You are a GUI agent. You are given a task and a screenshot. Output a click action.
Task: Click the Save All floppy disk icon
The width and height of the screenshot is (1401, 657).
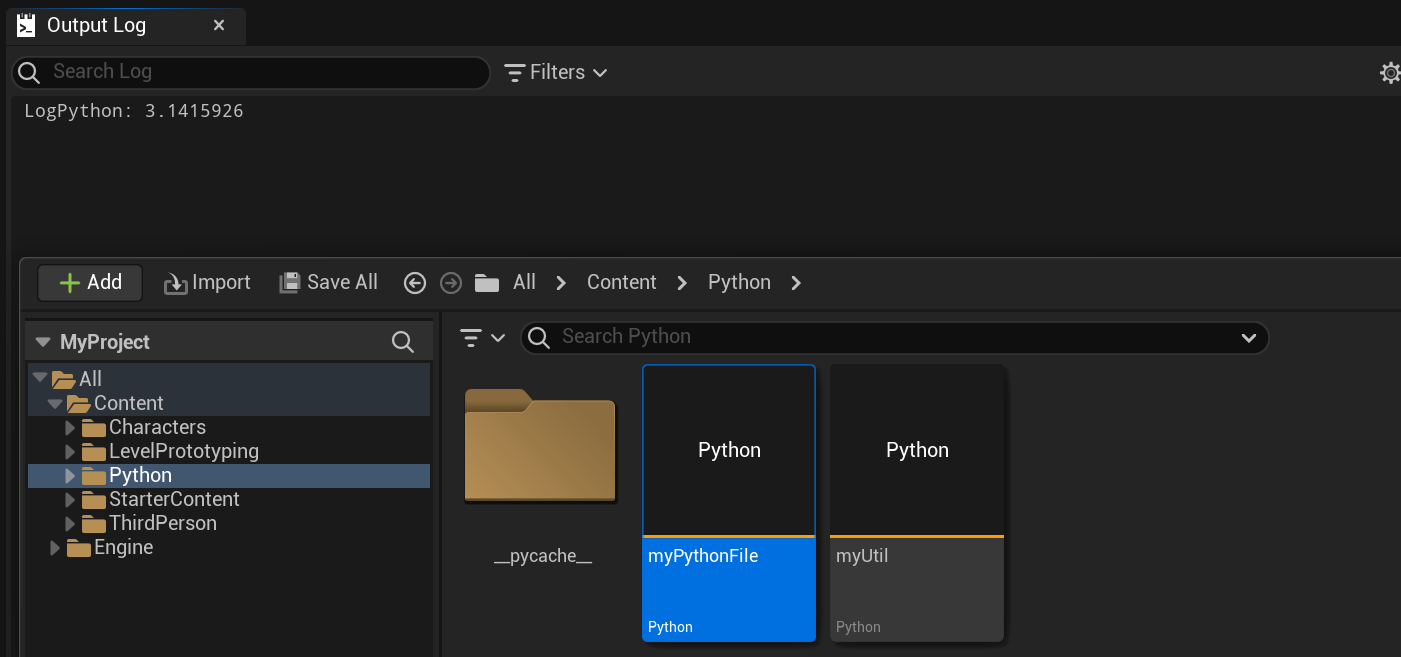pyautogui.click(x=290, y=283)
